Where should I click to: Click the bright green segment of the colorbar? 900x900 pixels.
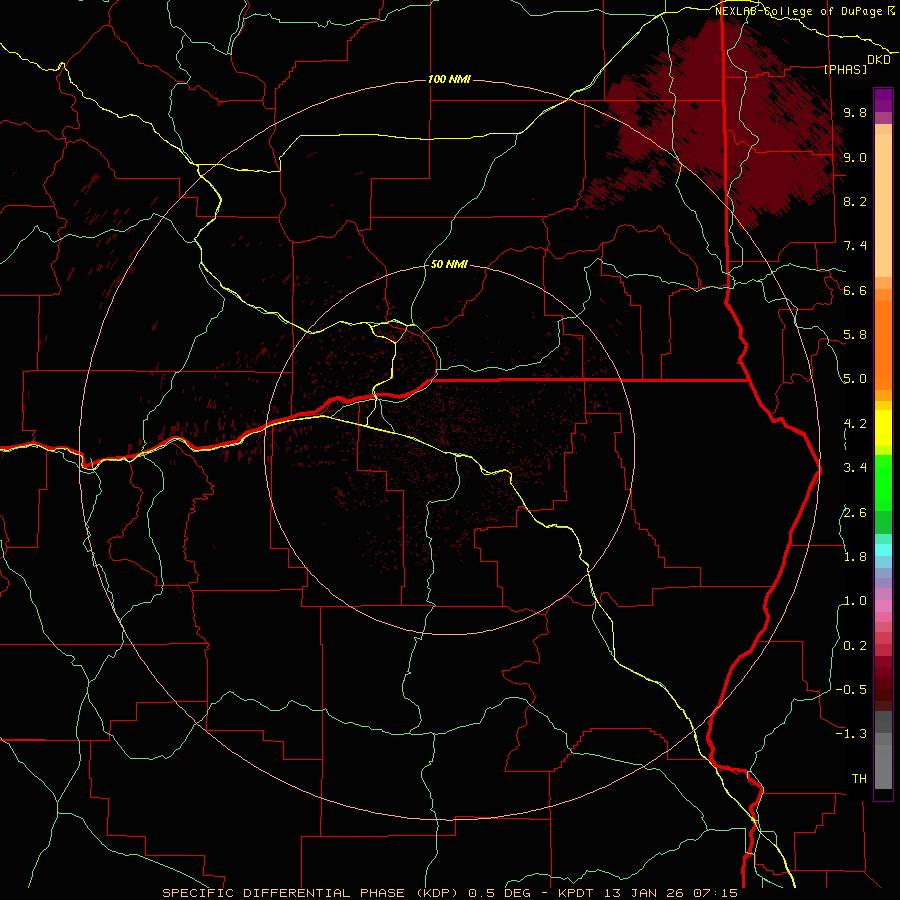click(883, 482)
